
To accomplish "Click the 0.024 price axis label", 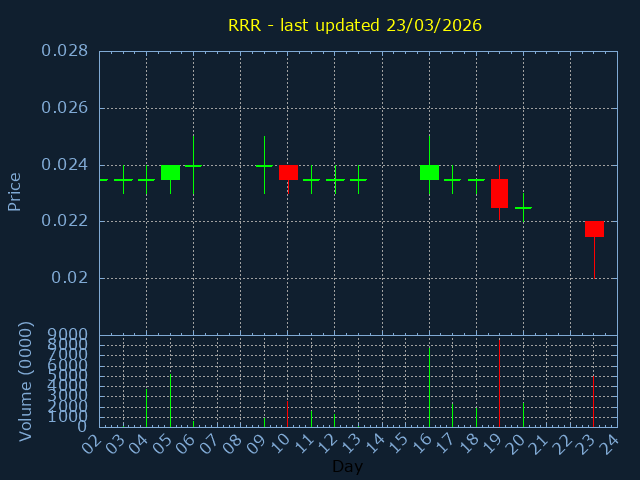I will coord(64,165).
